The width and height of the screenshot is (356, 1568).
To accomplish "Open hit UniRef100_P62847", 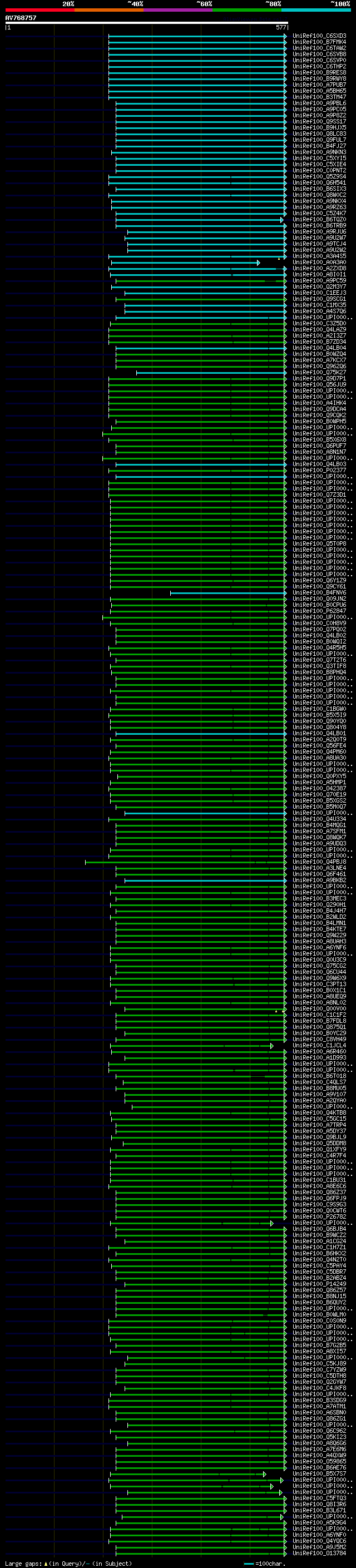I will (319, 611).
